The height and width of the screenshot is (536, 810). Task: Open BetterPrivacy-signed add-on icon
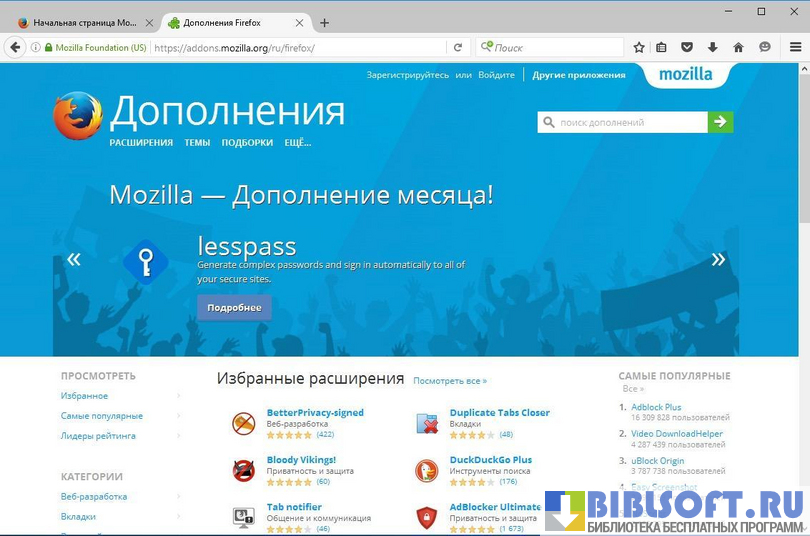coord(243,423)
